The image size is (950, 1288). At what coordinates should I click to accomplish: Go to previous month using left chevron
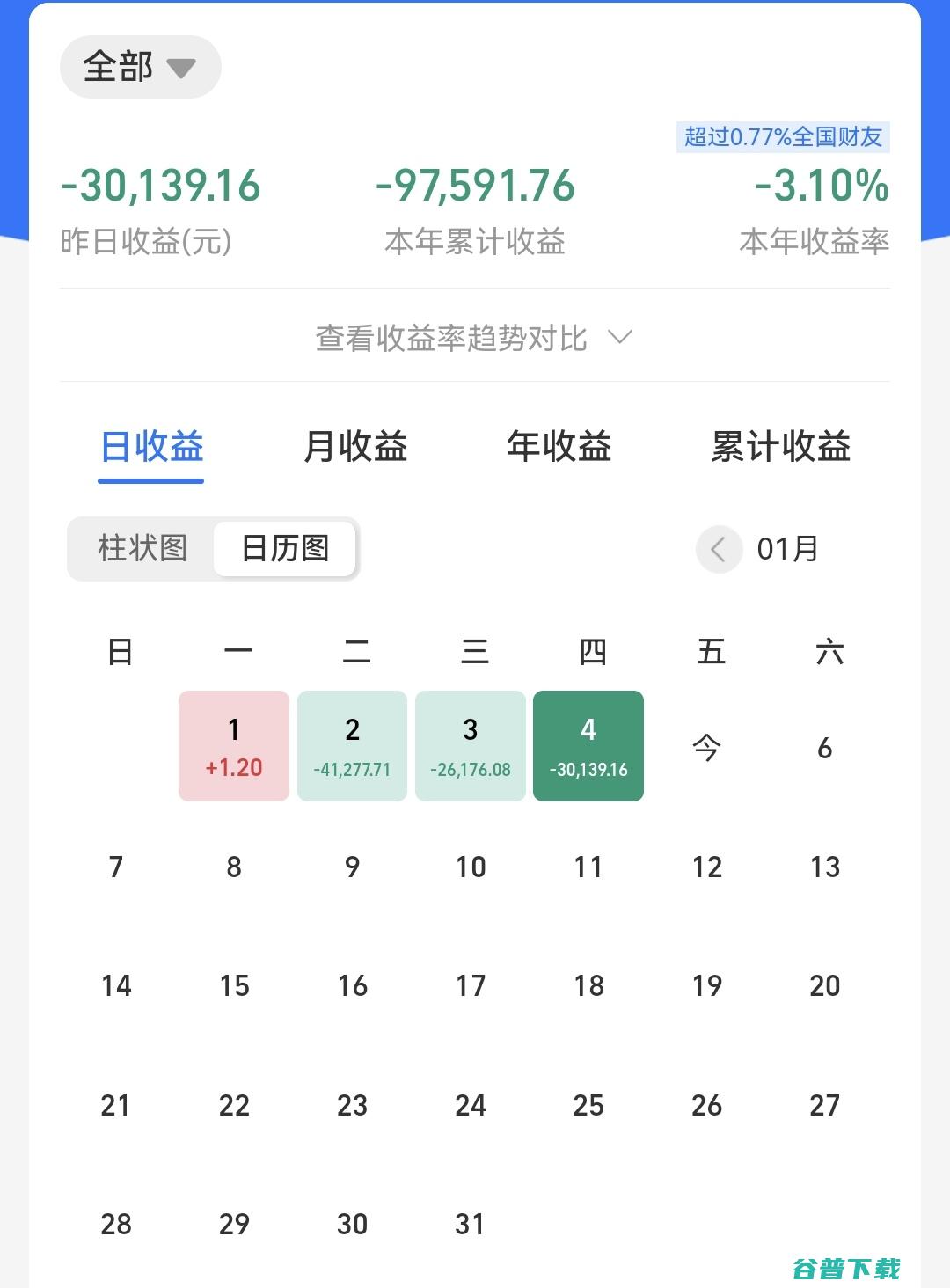pos(719,550)
